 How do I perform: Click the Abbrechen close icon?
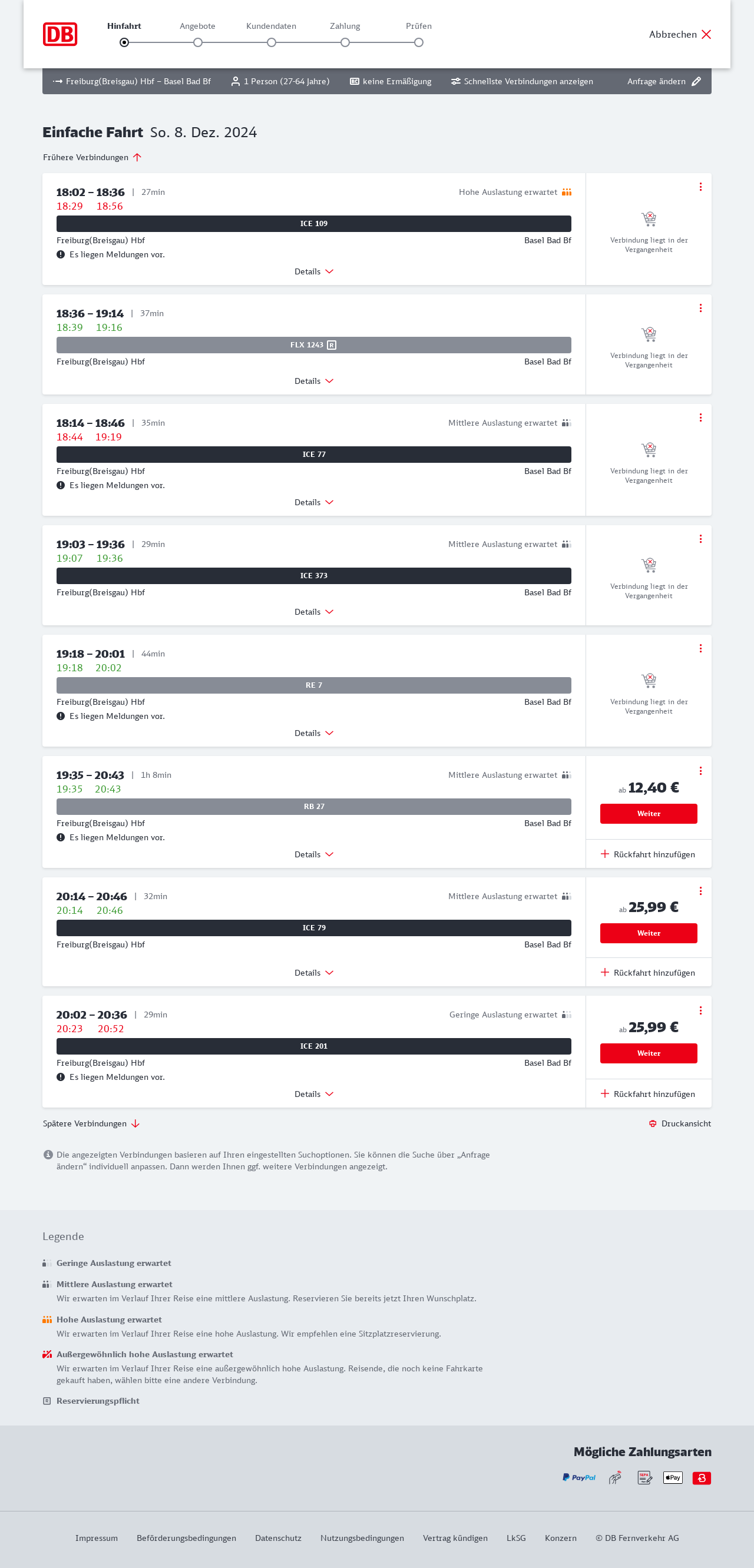pos(706,34)
